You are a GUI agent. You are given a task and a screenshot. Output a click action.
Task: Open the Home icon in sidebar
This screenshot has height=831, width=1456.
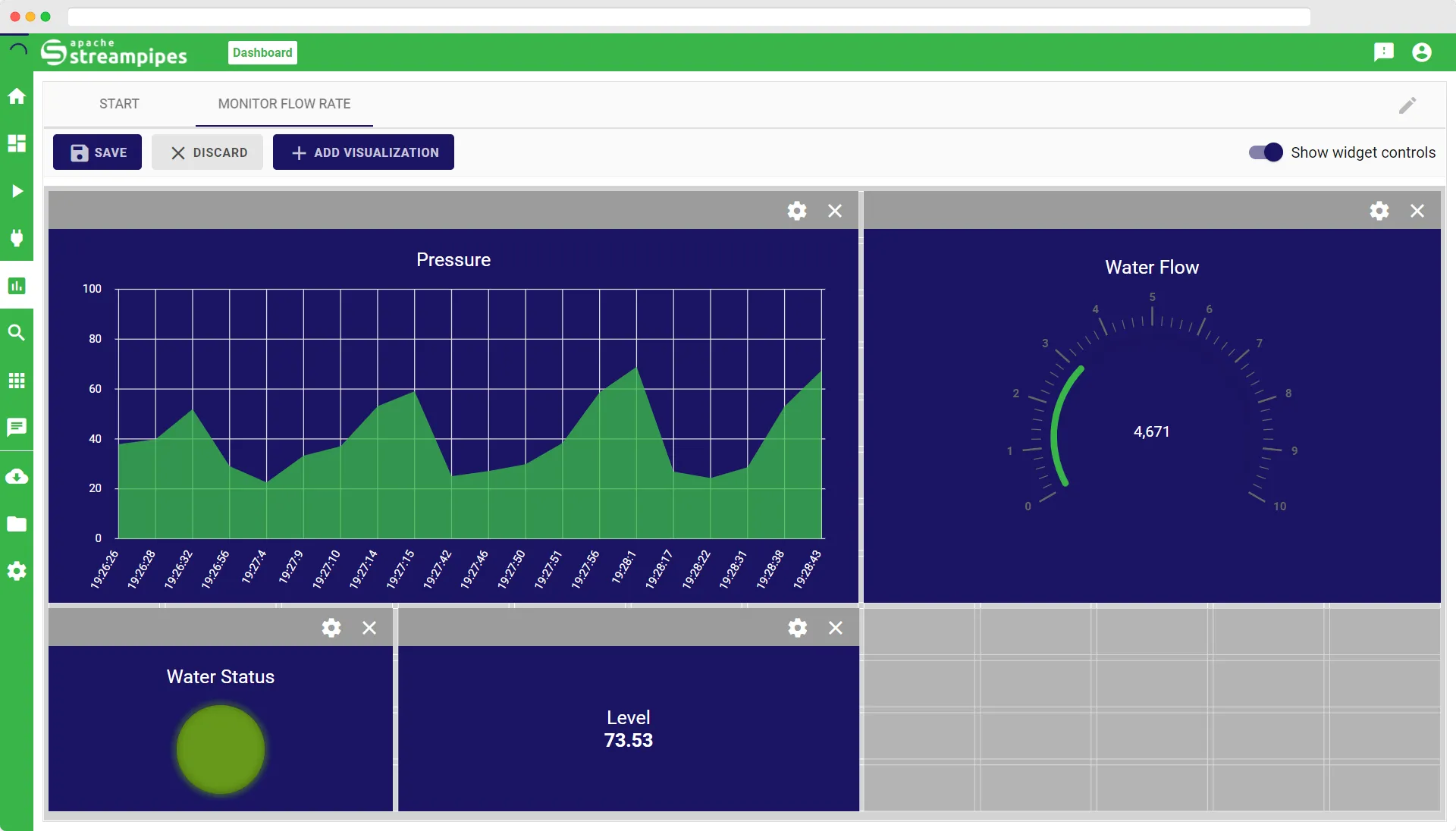pos(17,96)
